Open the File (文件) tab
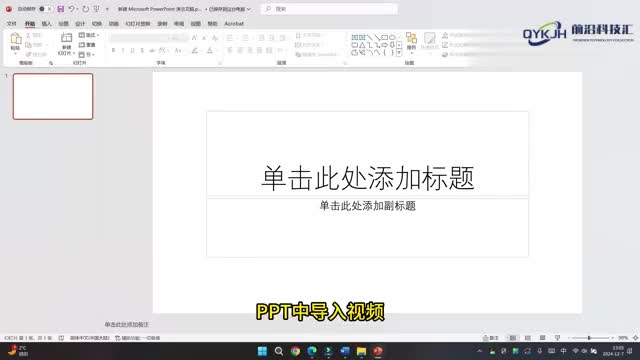The height and width of the screenshot is (360, 640). 11,24
